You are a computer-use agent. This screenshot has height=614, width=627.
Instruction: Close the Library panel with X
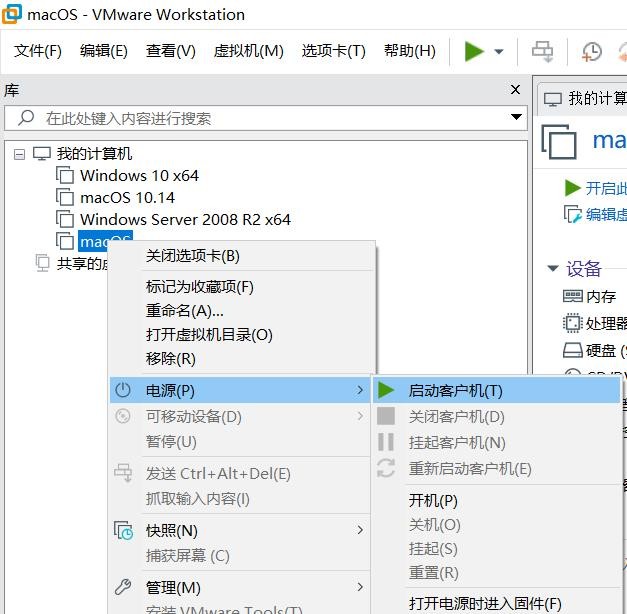point(515,89)
